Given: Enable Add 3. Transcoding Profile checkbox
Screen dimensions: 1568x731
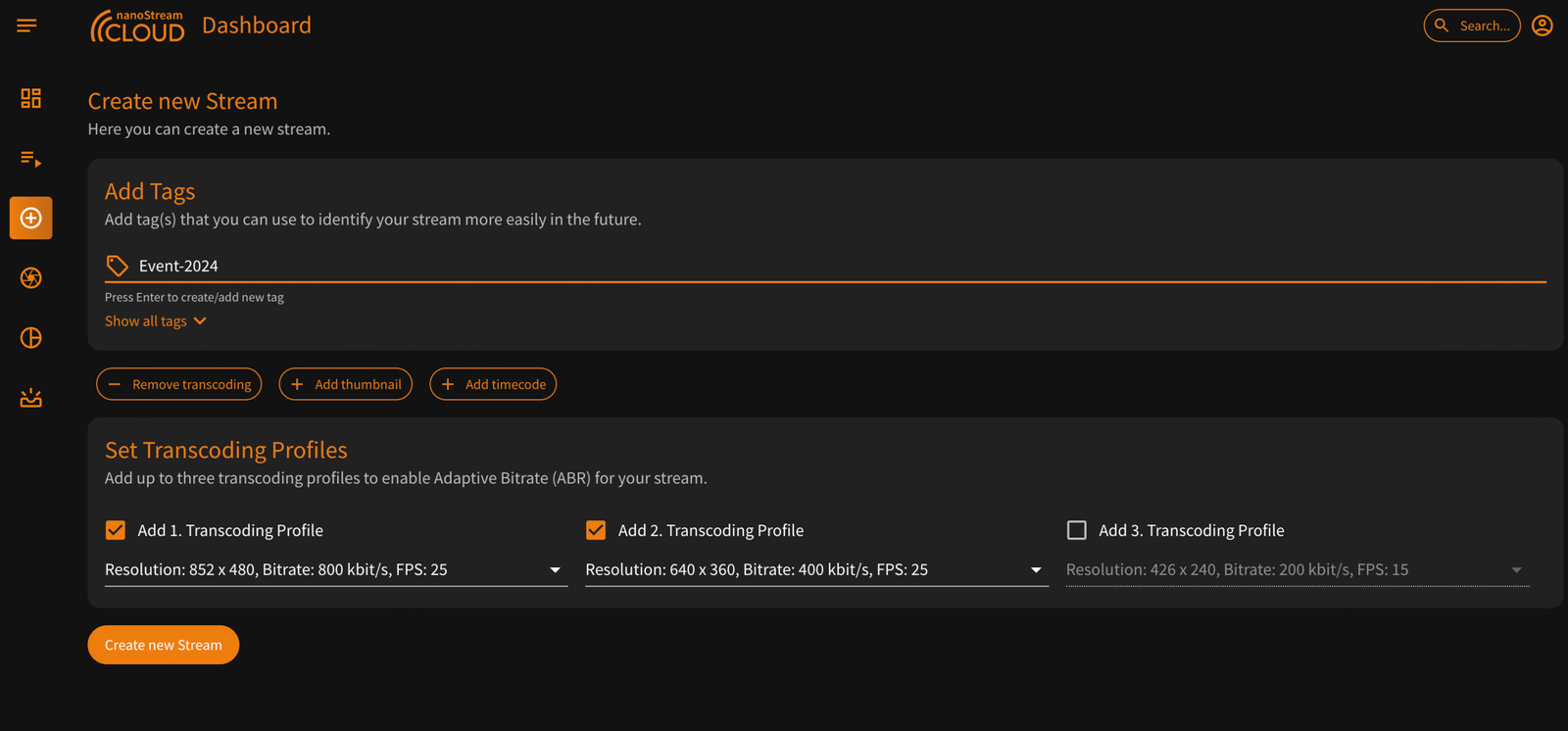Looking at the screenshot, I should pos(1076,530).
